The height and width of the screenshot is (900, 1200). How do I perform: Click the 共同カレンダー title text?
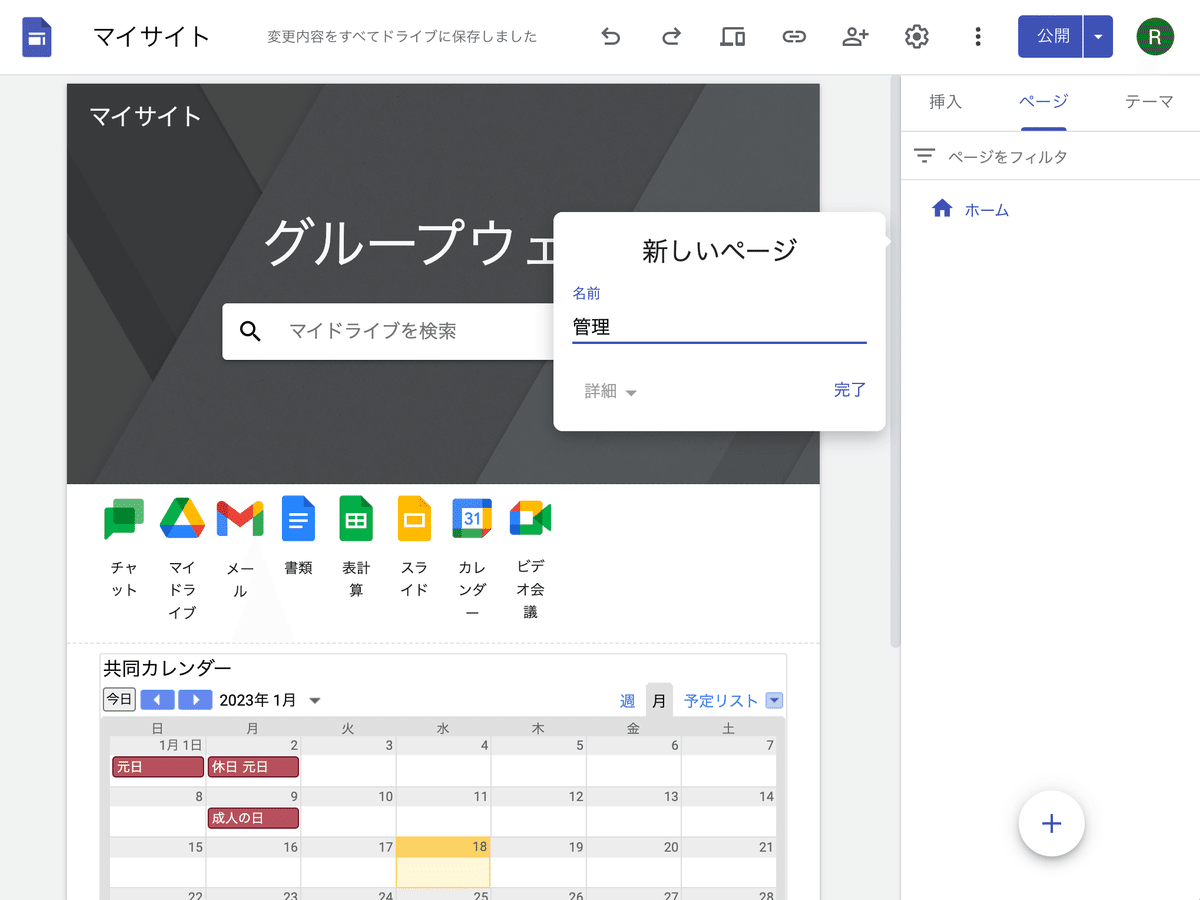(168, 669)
